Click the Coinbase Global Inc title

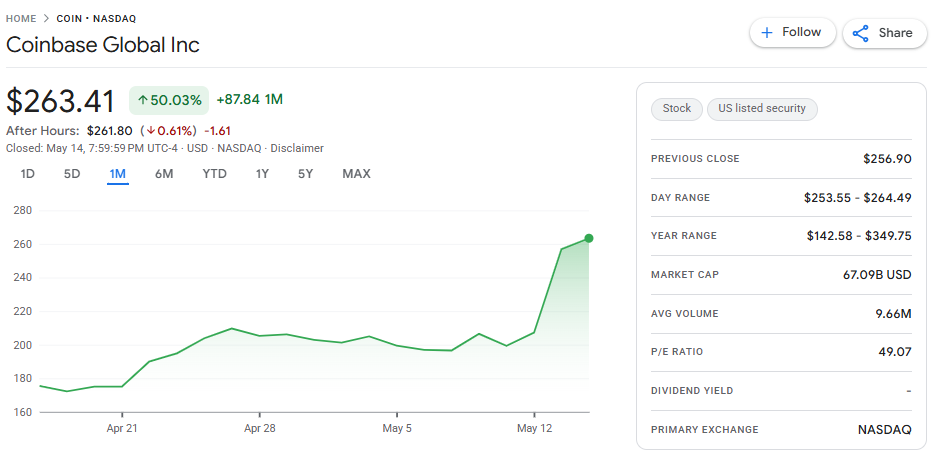point(103,45)
